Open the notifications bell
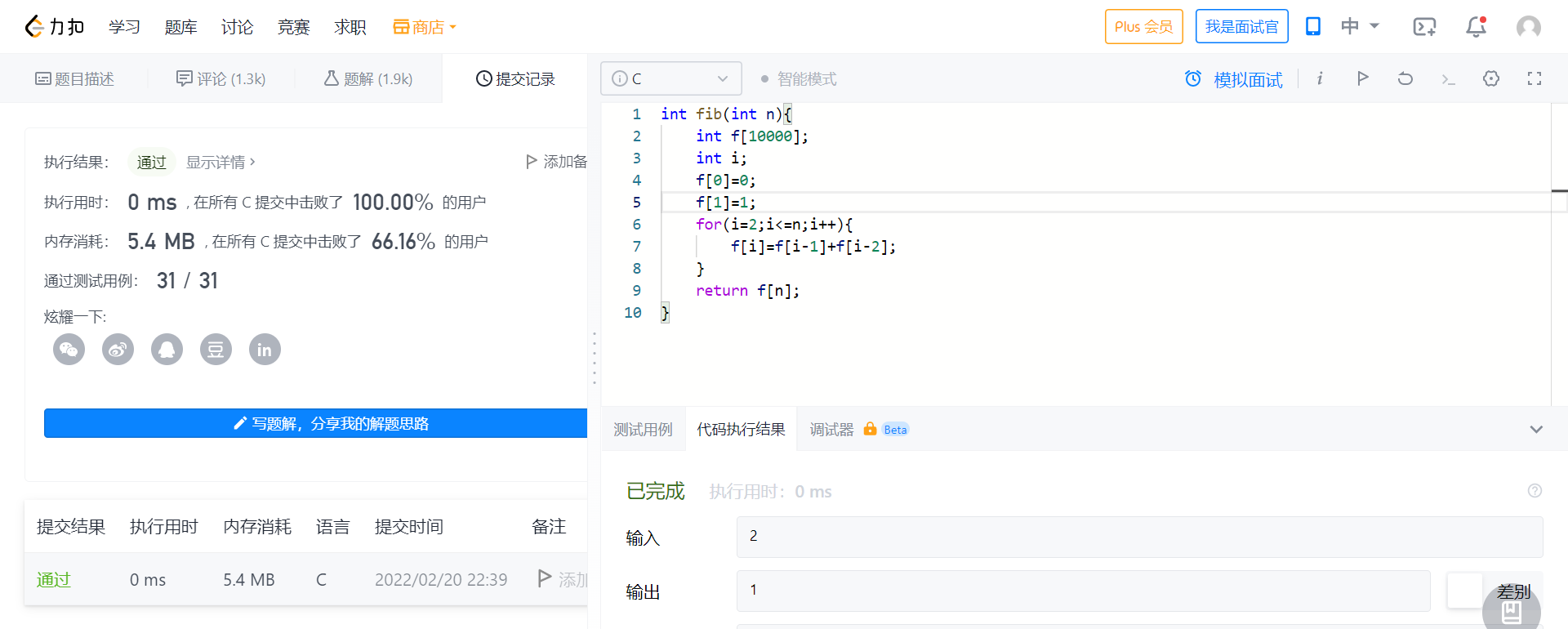Image resolution: width=1568 pixels, height=629 pixels. click(1476, 27)
